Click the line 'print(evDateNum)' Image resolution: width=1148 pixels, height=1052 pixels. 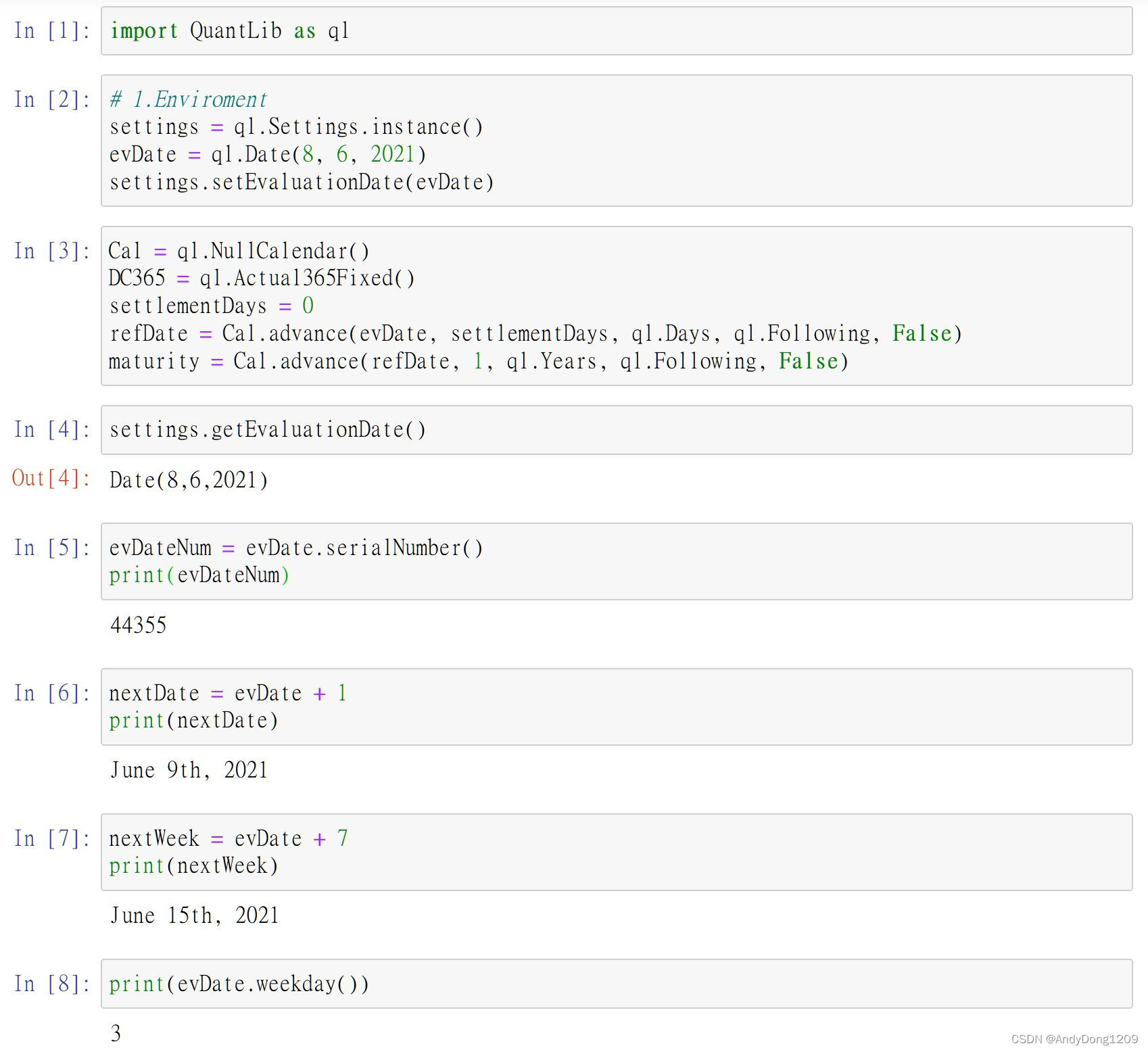(x=199, y=575)
